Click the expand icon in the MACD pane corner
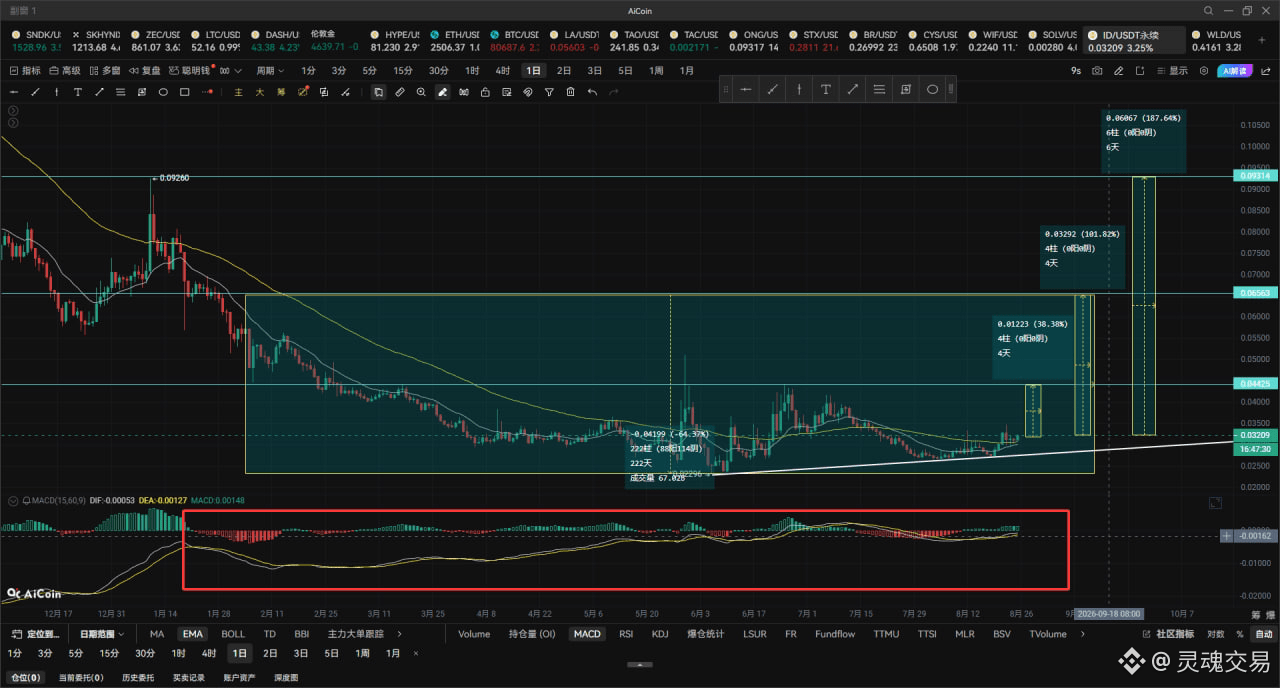Viewport: 1280px width, 688px height. pyautogui.click(x=1215, y=502)
